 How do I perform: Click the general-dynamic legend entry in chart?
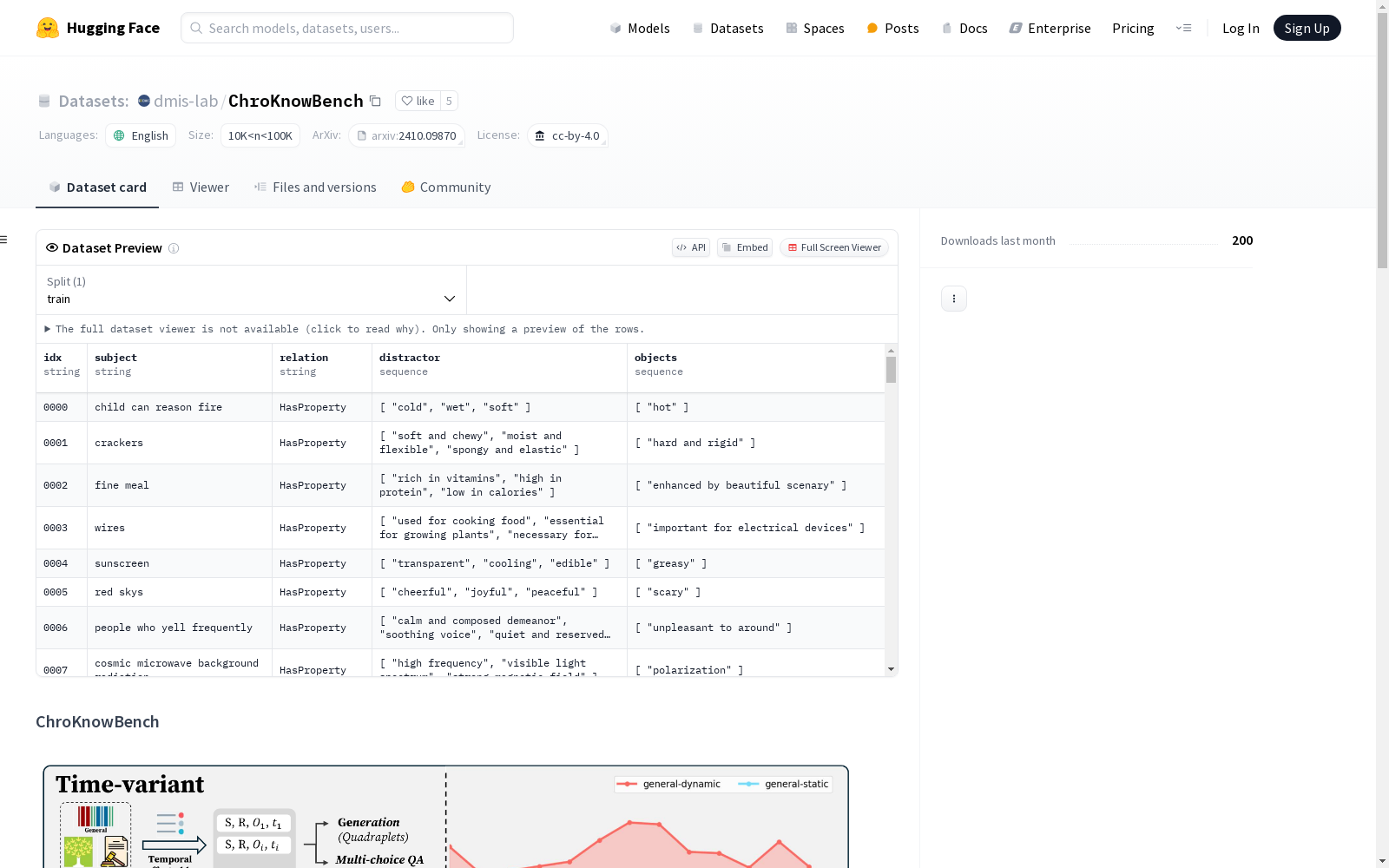(669, 784)
